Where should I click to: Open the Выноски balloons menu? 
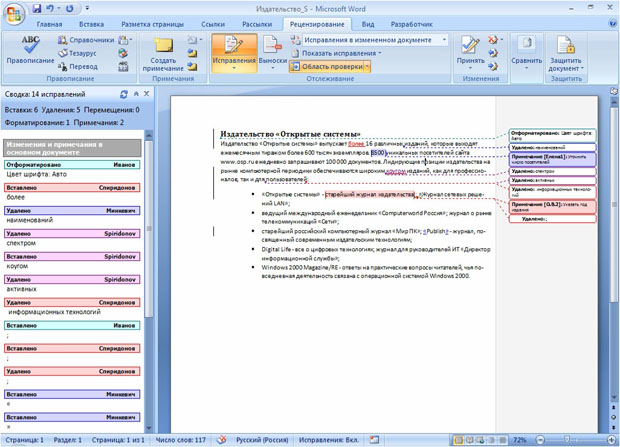(273, 53)
